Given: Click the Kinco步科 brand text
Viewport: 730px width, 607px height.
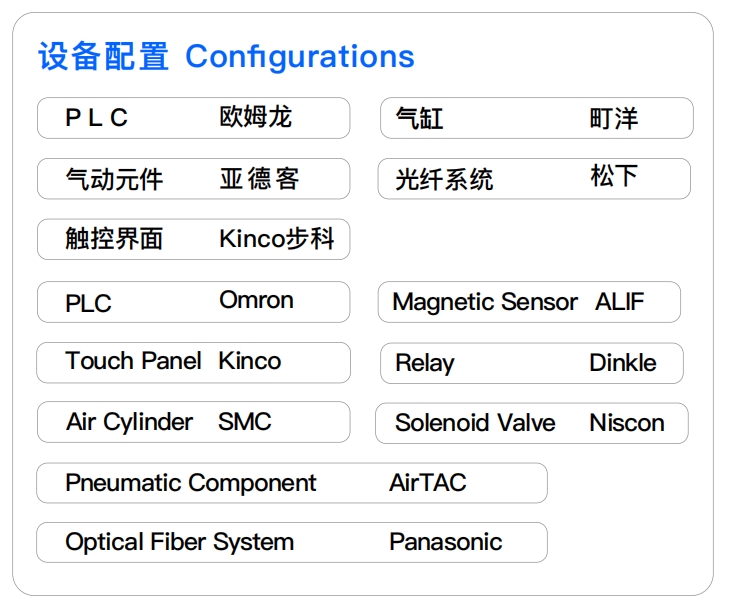Looking at the screenshot, I should pyautogui.click(x=277, y=239).
